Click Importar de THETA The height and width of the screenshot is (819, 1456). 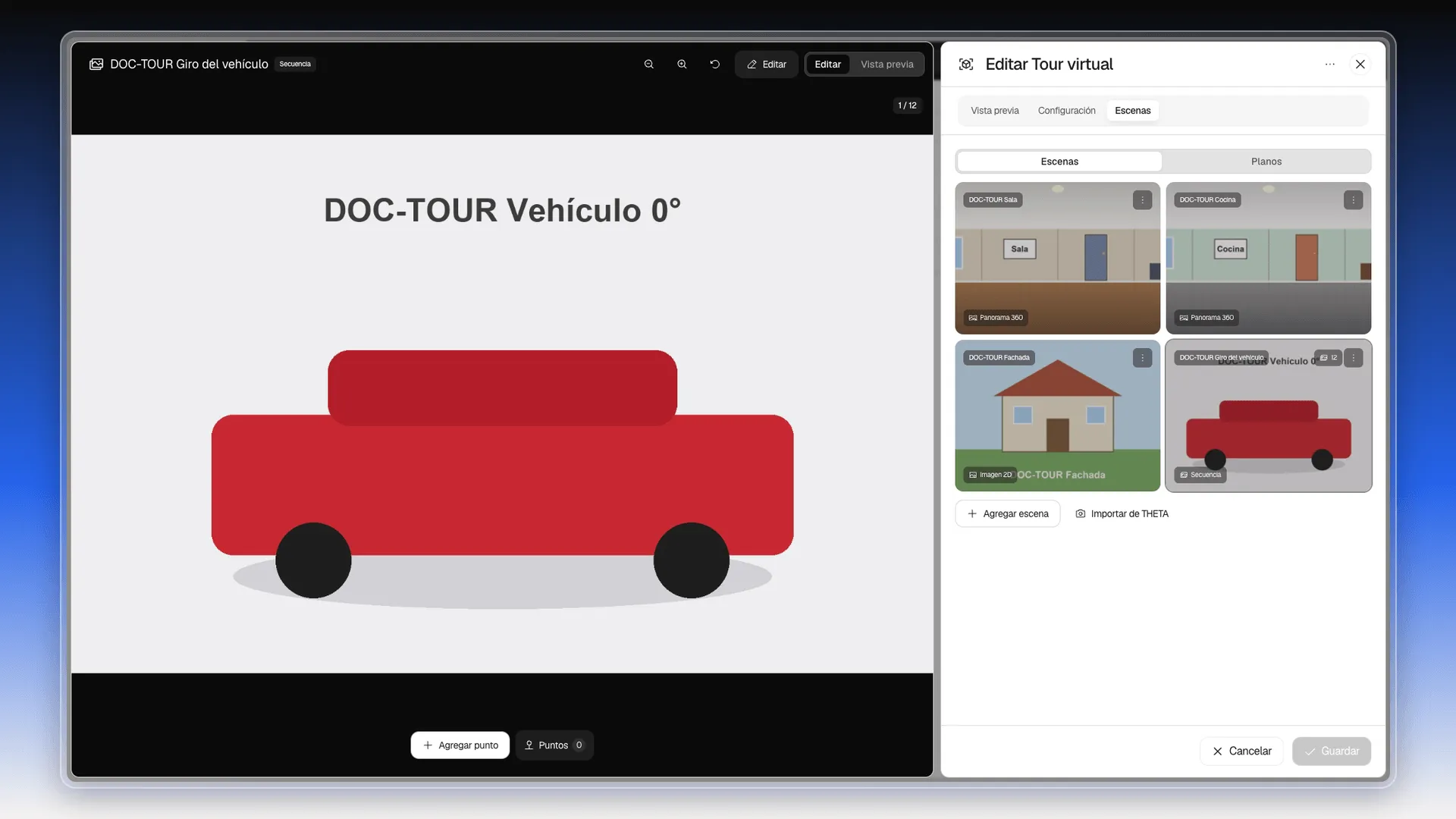1122,513
